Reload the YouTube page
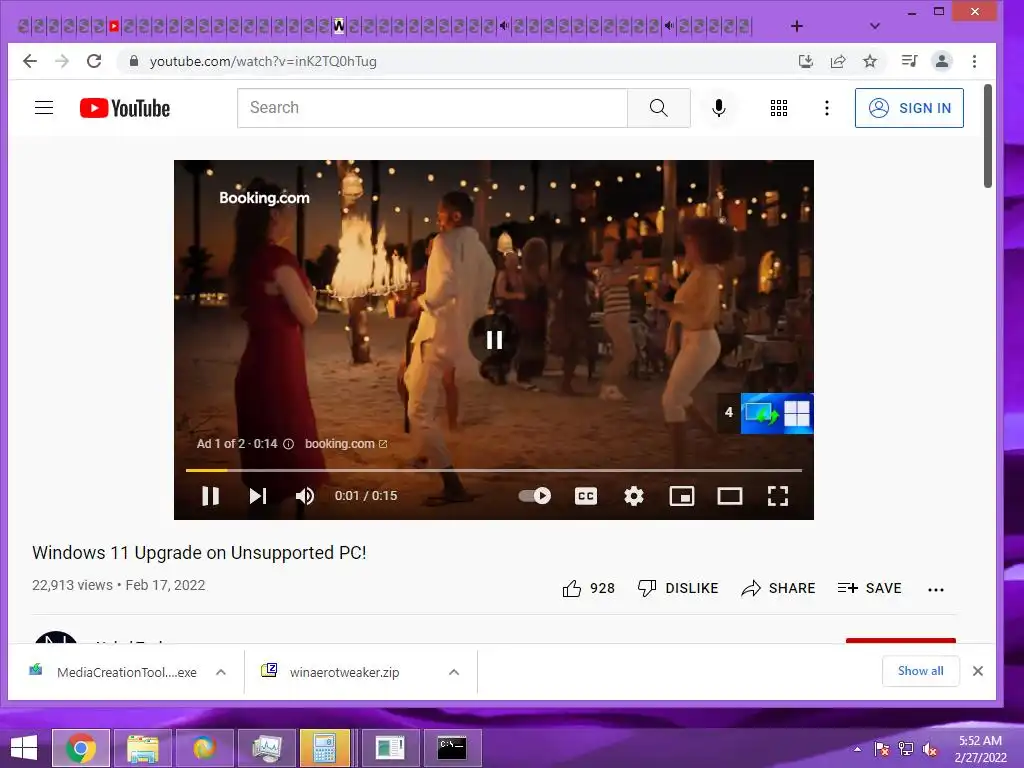Screen dimensions: 1024x768 coord(94,61)
